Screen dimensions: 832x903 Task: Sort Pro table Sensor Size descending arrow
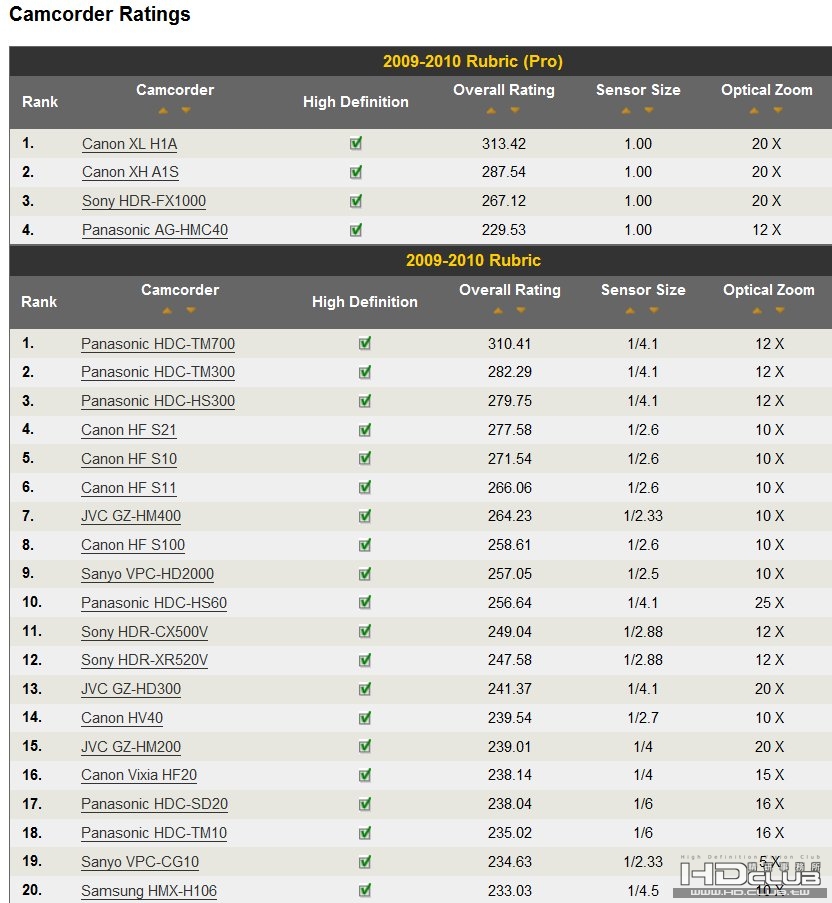pyautogui.click(x=649, y=110)
